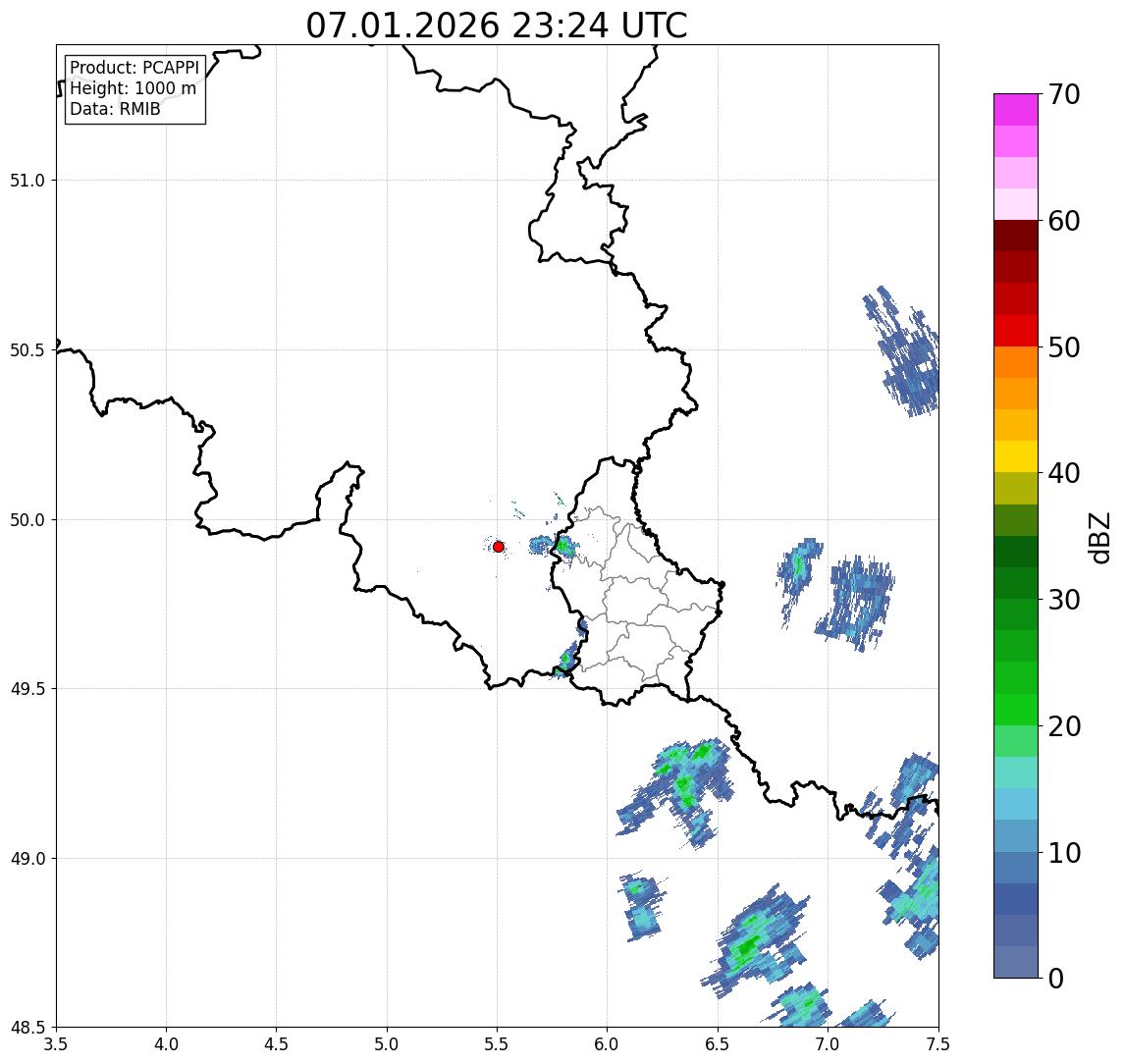Click the longitude axis label 5.0
The width and height of the screenshot is (1124, 1064).
point(387,1044)
